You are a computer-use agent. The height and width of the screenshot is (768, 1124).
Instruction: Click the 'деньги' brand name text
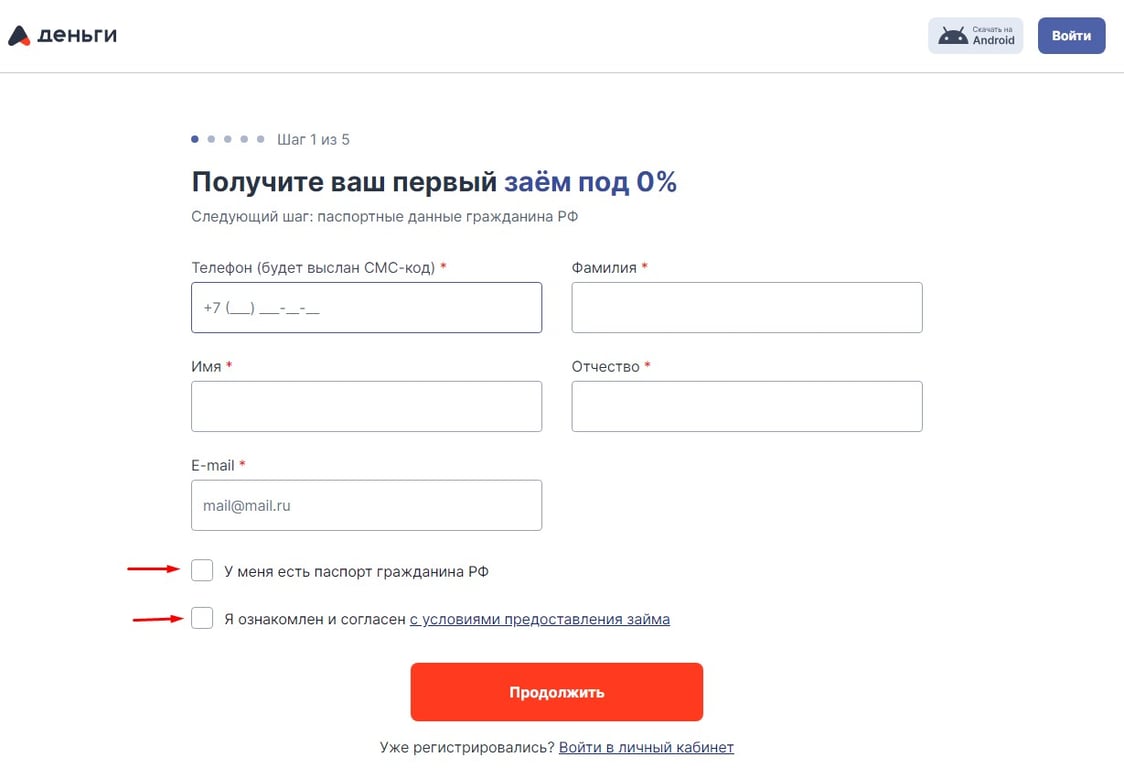point(77,35)
